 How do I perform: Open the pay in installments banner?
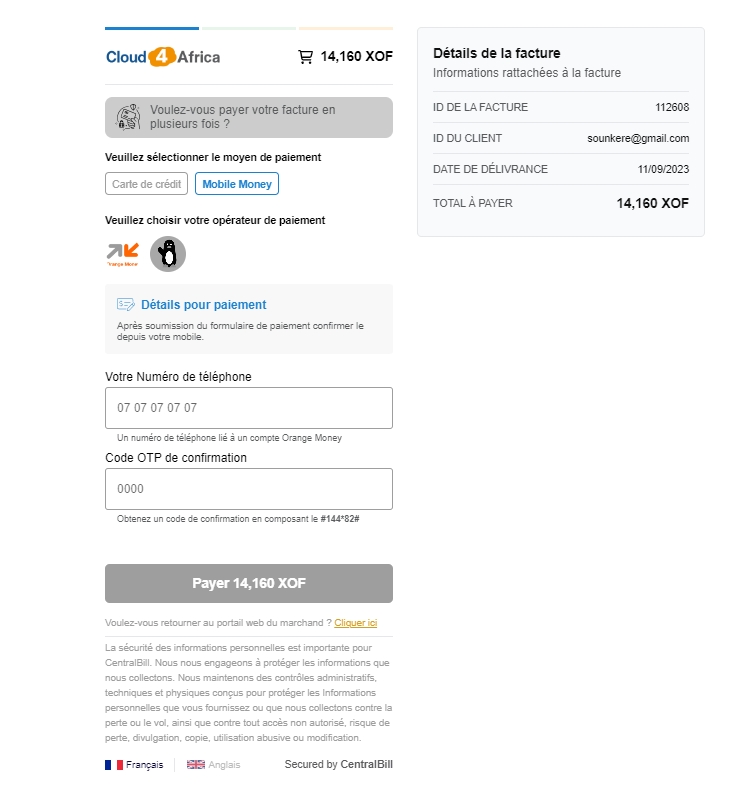point(249,117)
